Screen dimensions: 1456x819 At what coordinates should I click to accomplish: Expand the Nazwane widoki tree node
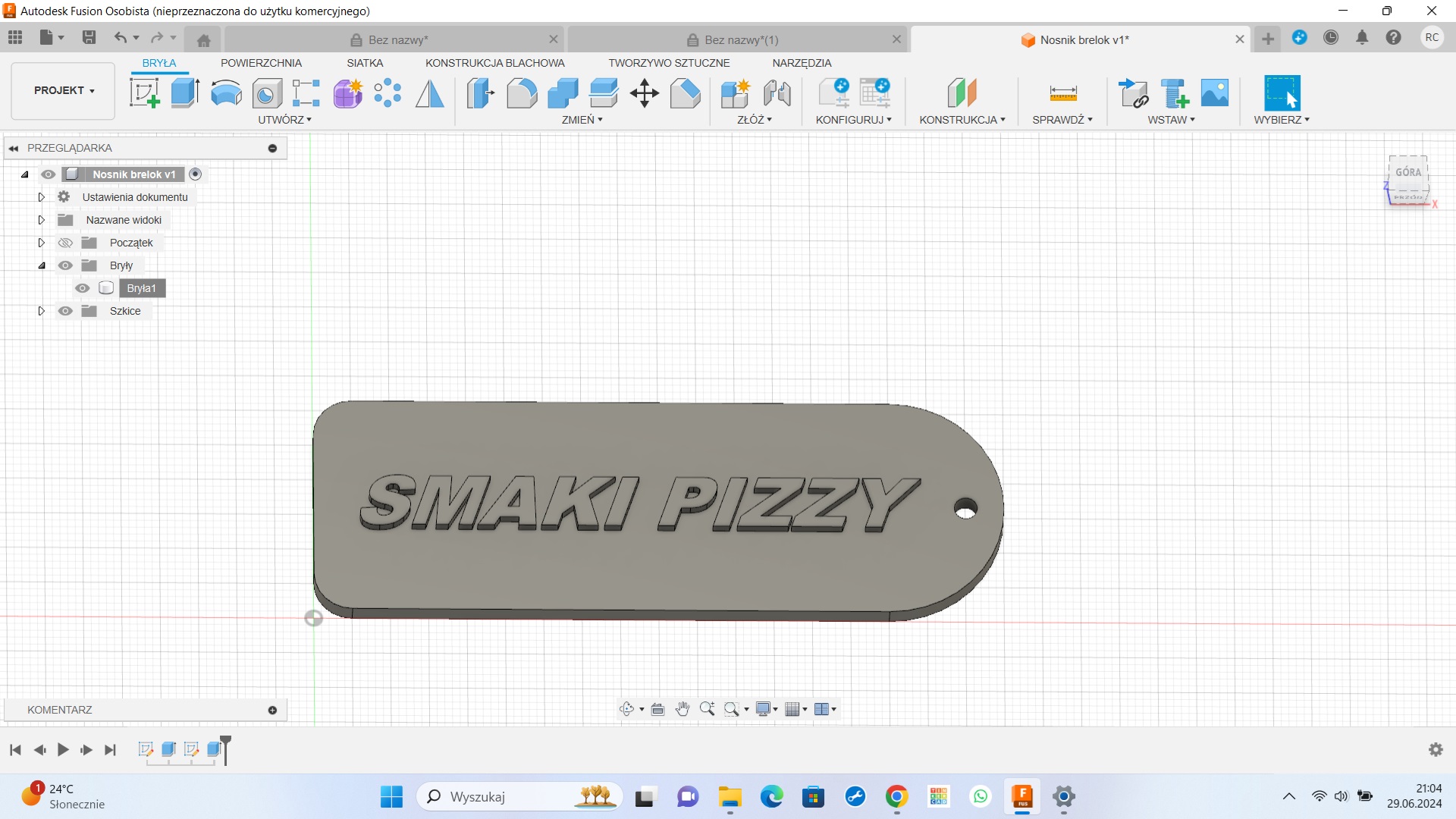coord(41,220)
